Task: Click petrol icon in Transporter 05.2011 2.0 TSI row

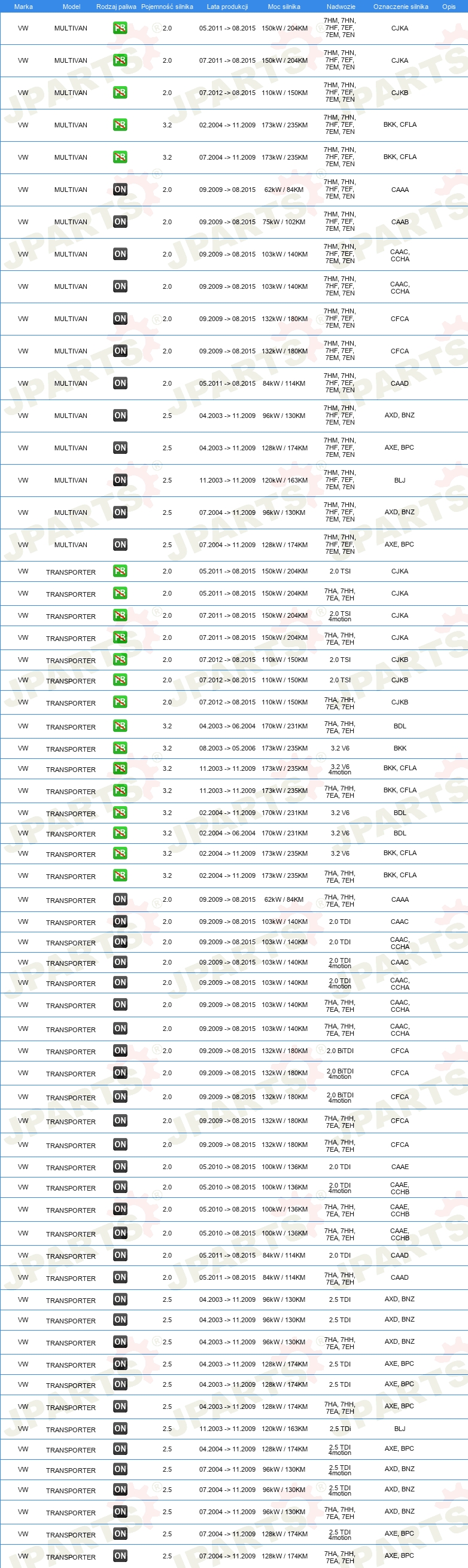Action: pos(120,571)
